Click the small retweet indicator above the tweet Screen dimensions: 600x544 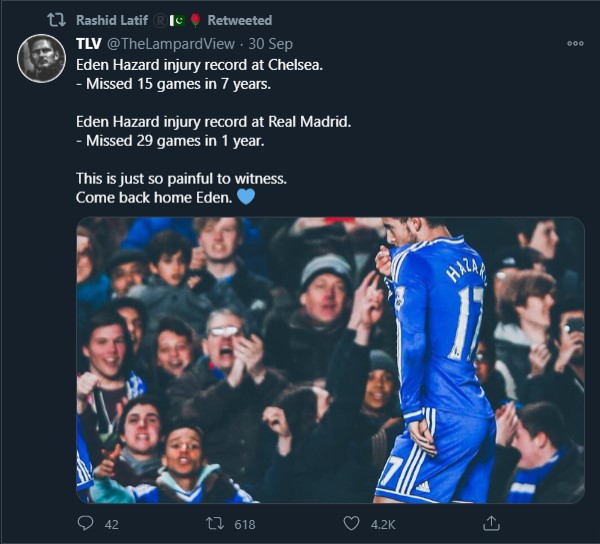[56, 20]
